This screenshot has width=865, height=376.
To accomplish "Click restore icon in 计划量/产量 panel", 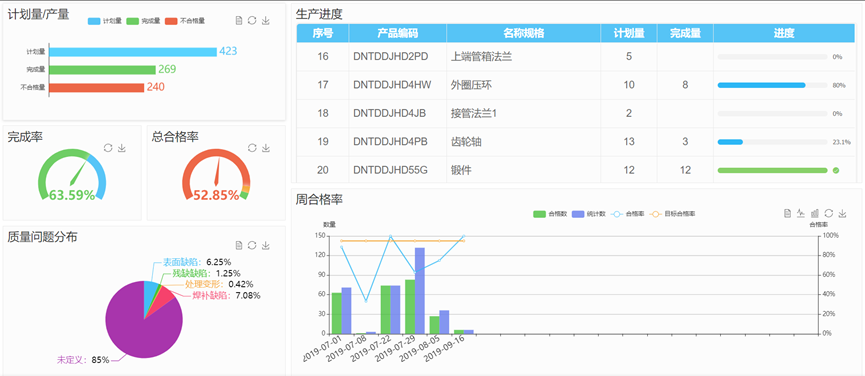I will pos(252,20).
